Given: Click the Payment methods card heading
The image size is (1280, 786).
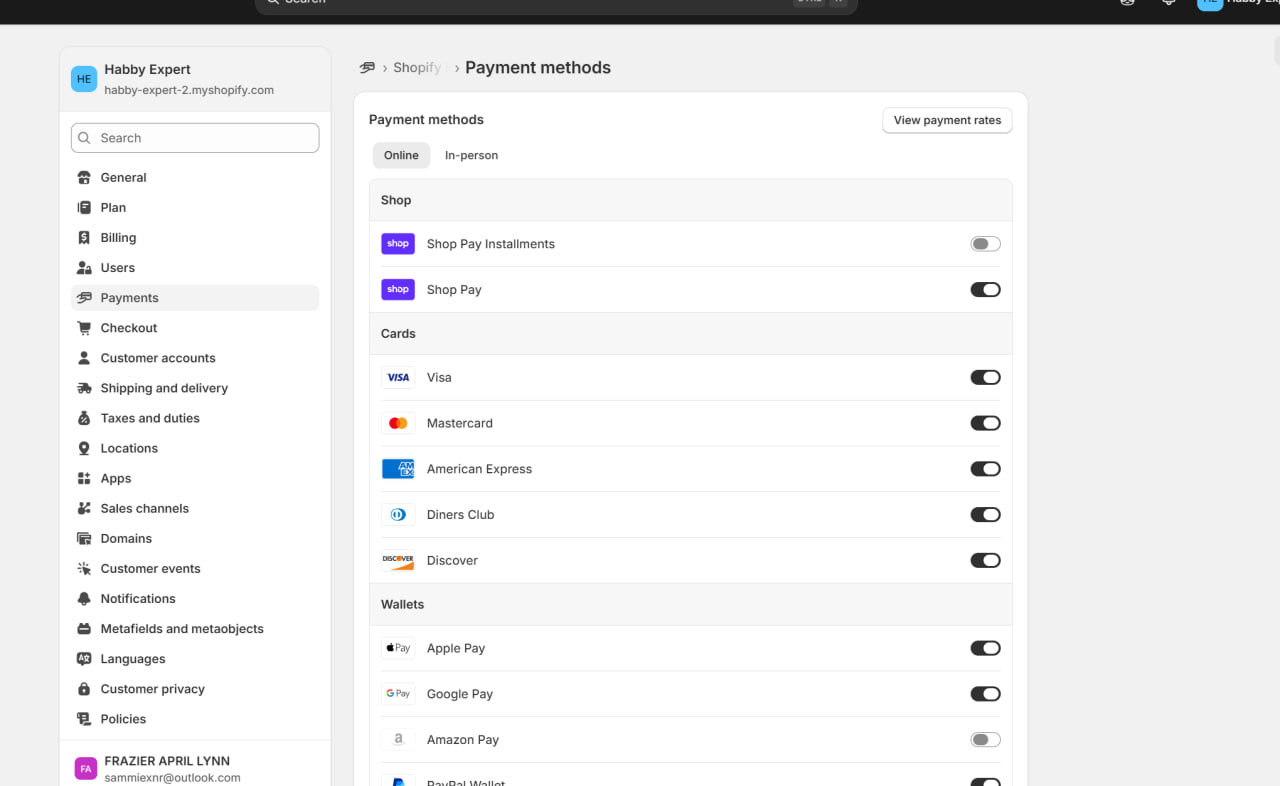Looking at the screenshot, I should pos(426,120).
